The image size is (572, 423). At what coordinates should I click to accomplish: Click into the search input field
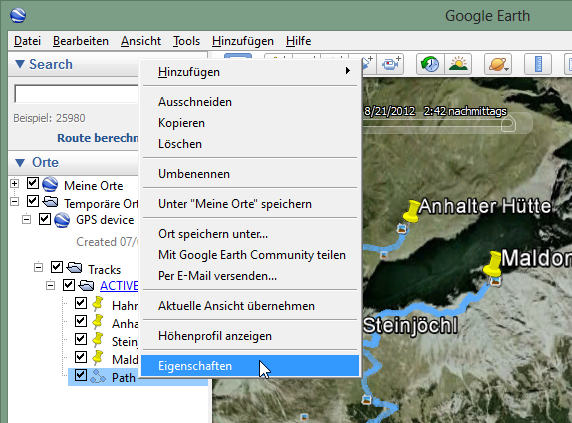(76, 94)
